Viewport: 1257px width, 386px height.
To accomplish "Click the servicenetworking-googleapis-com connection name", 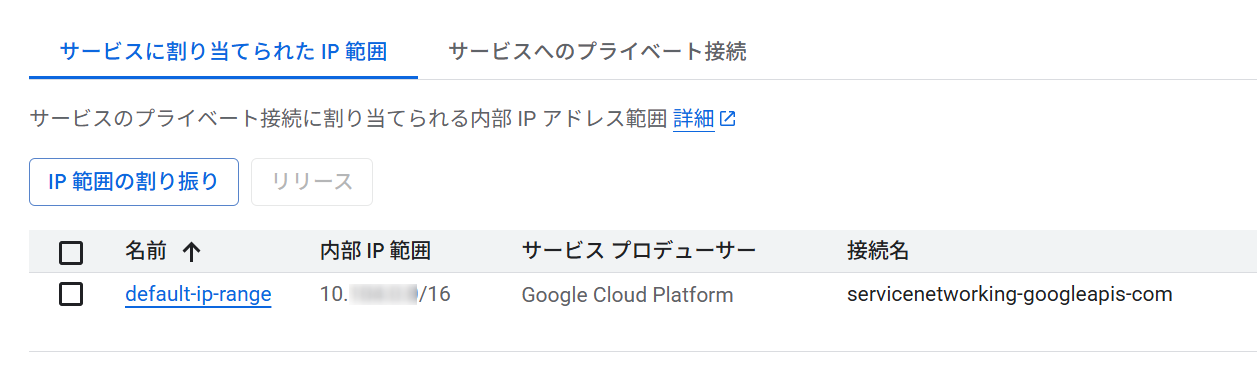I will (x=1009, y=295).
